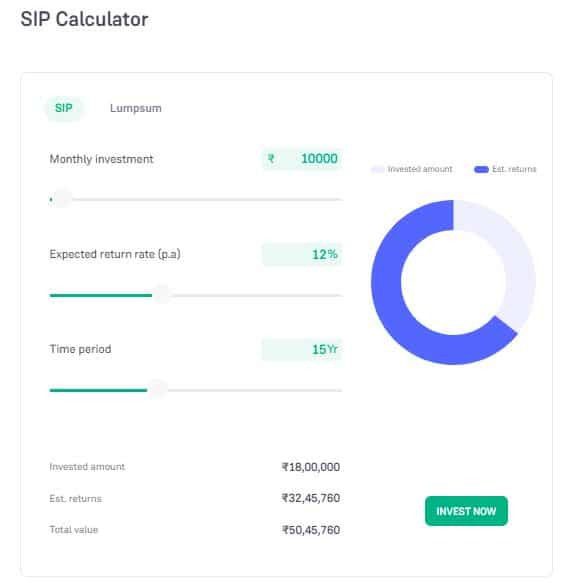Toggle Est. returns legend swatch
The image size is (567, 583).
(x=481, y=170)
